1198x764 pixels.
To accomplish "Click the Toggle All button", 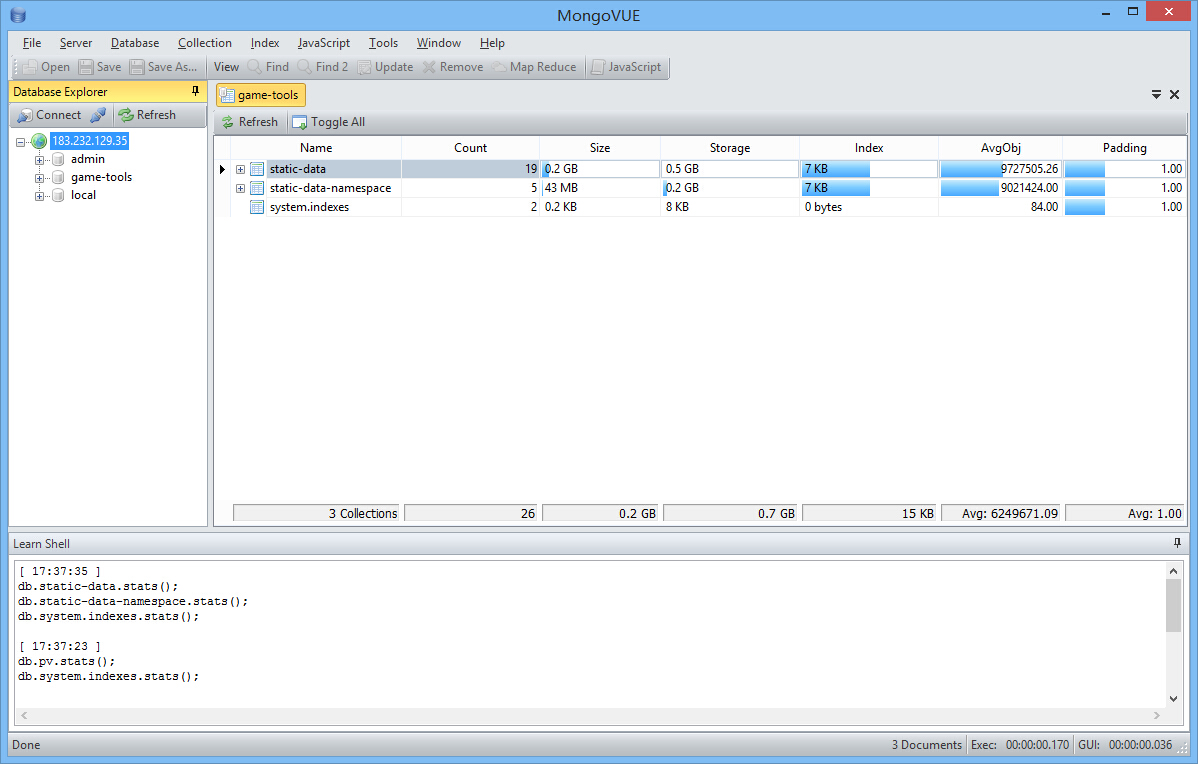I will 329,122.
